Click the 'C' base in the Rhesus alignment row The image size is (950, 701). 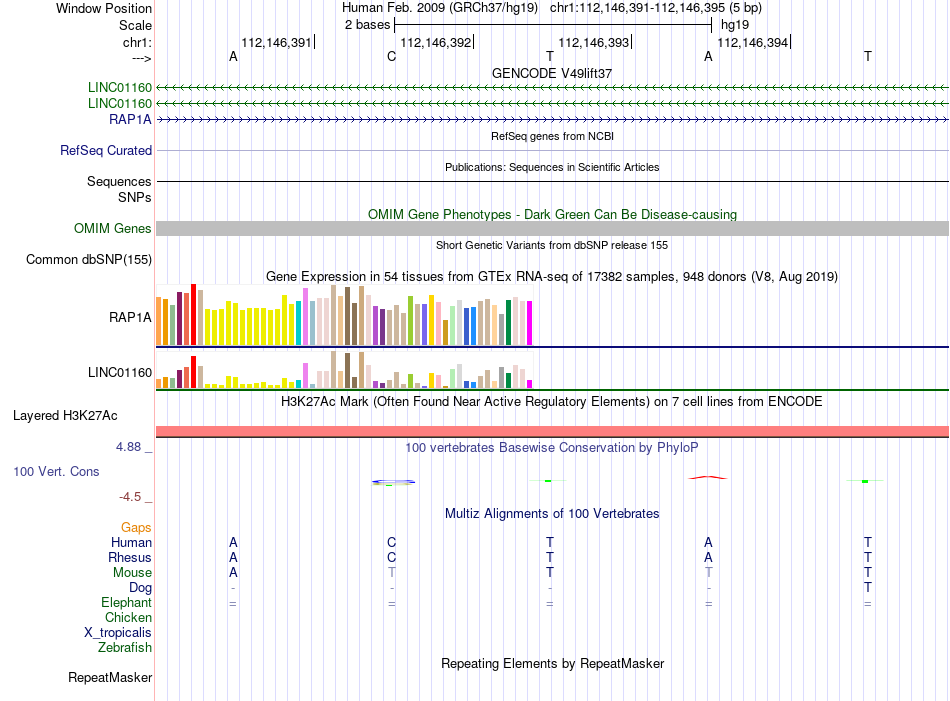click(391, 557)
